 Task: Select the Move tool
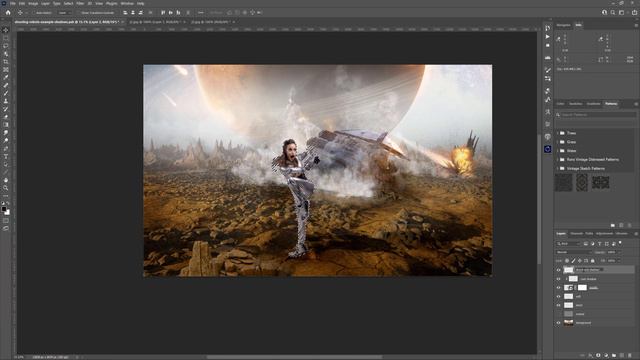point(5,30)
